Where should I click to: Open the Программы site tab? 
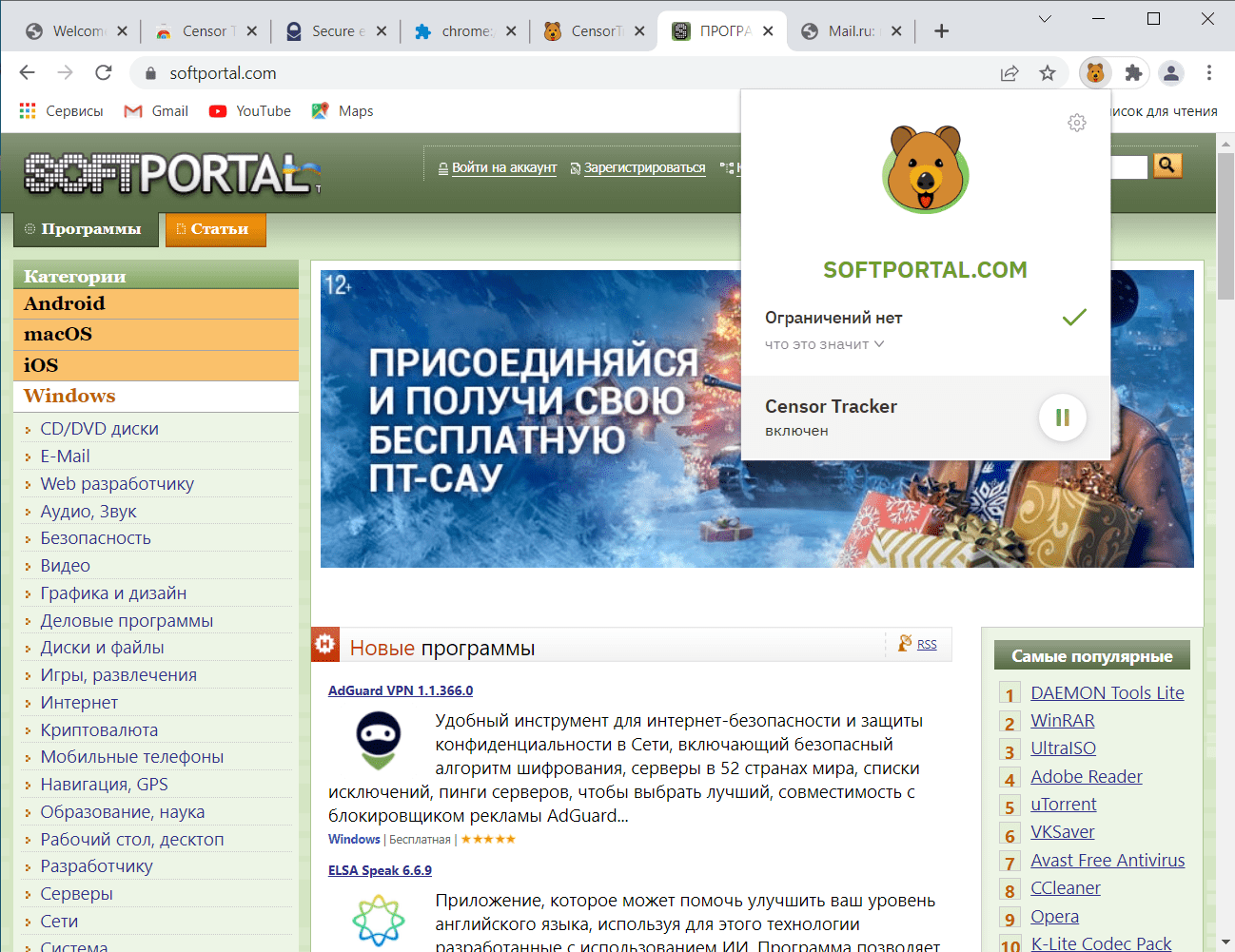point(87,229)
